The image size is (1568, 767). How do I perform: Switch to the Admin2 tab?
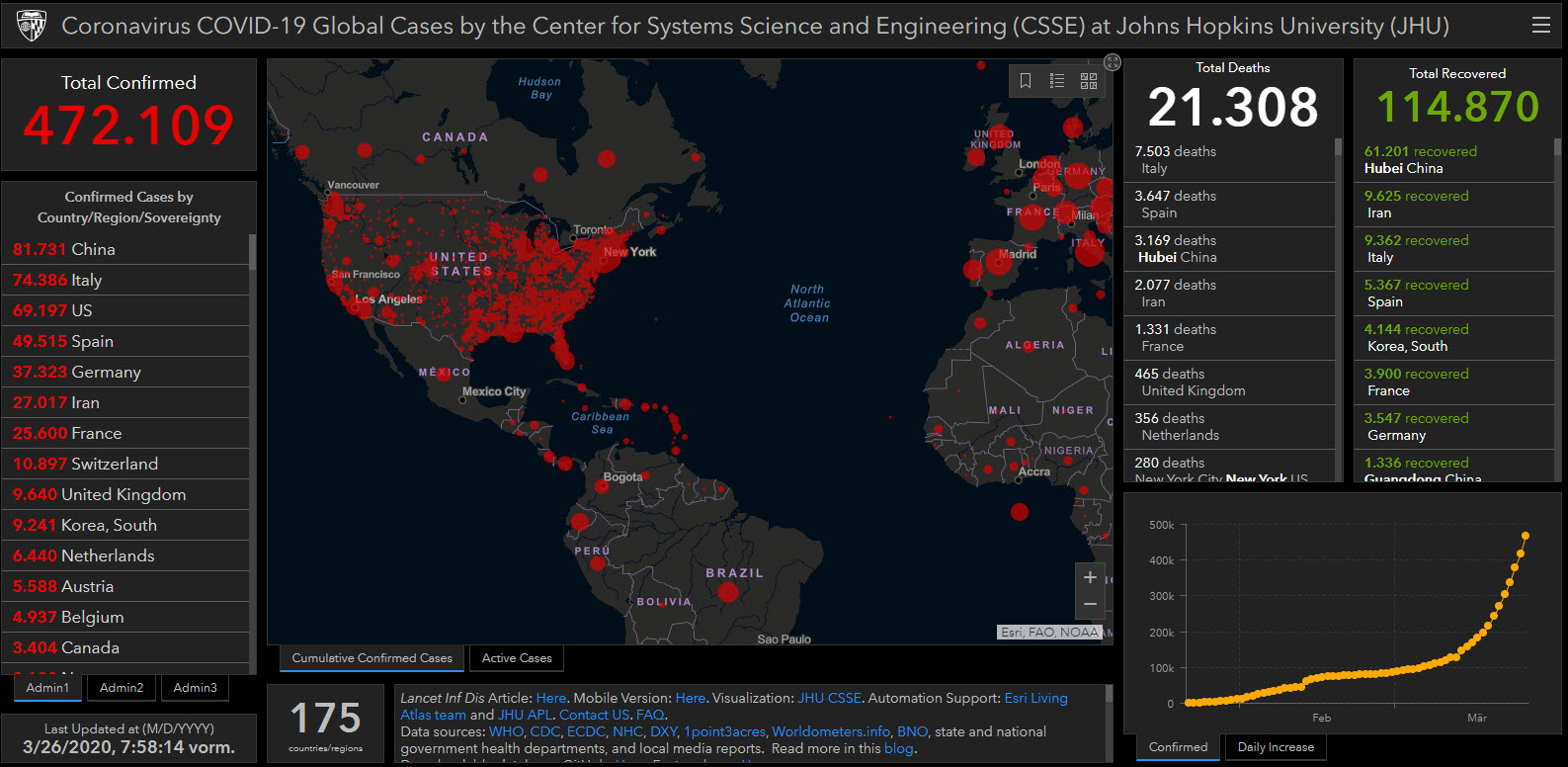122,688
